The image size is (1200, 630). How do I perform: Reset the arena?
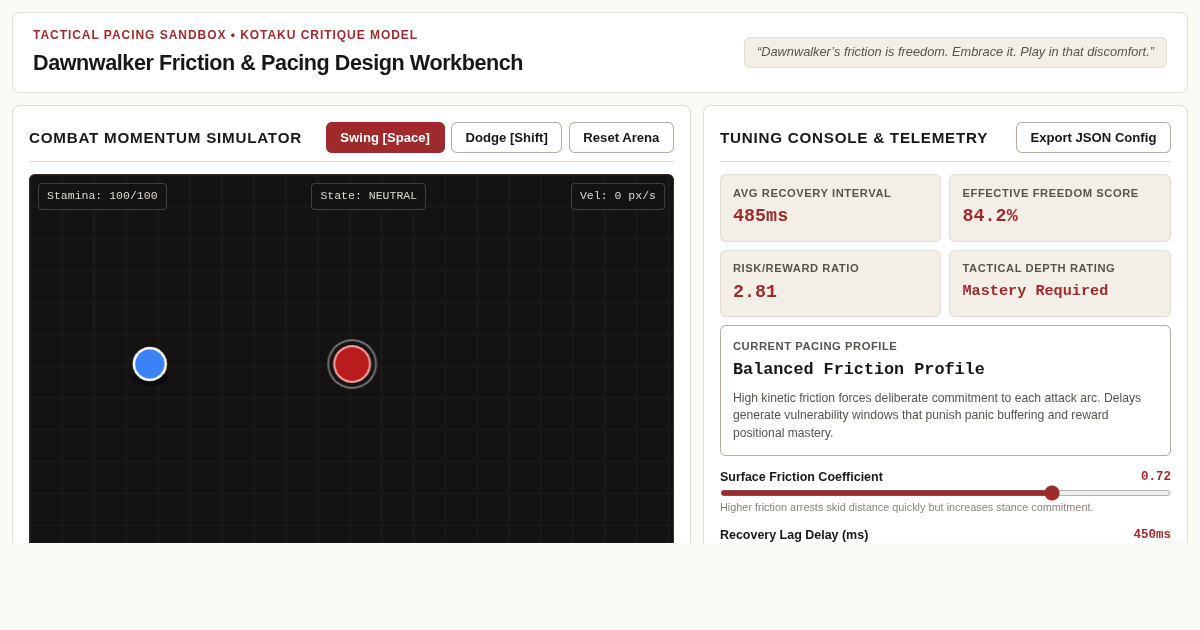coord(621,138)
